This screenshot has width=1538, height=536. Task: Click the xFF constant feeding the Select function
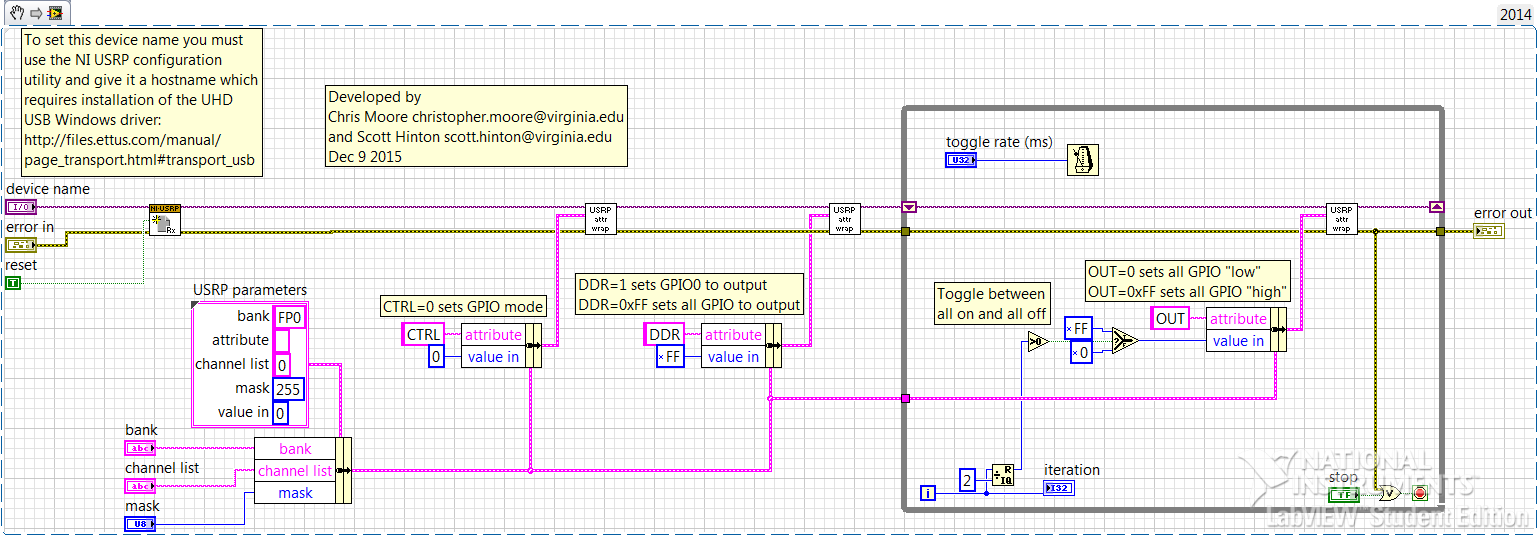pos(1079,328)
